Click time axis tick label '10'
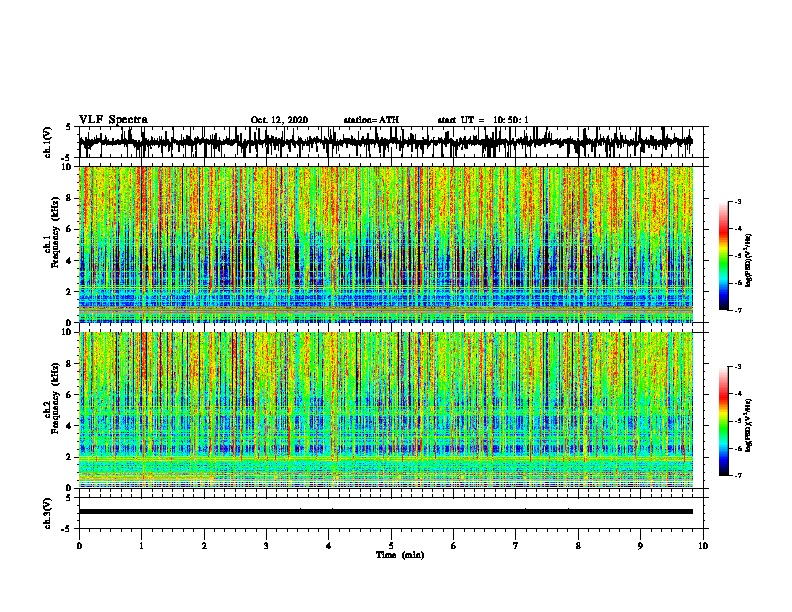Image resolution: width=792 pixels, height=612 pixels. pos(703,546)
